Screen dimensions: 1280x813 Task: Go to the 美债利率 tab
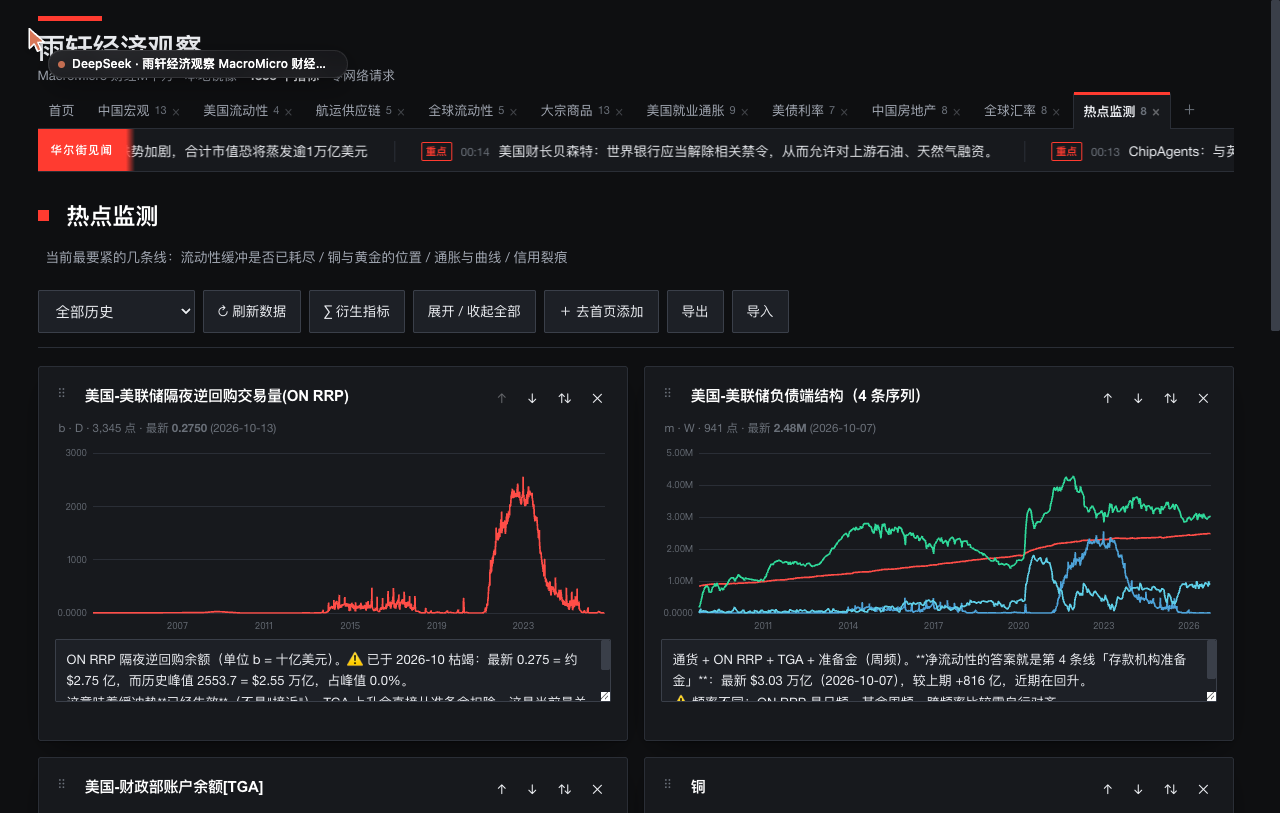tap(798, 110)
